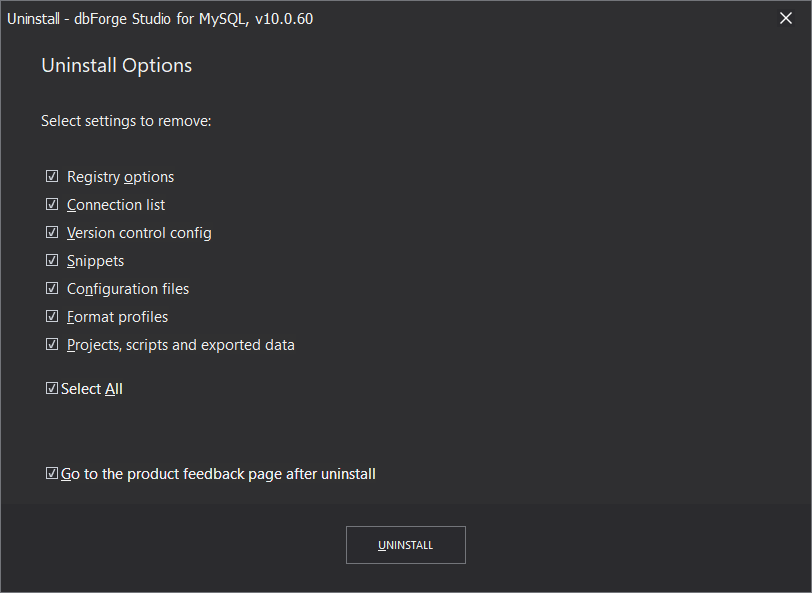Untick the Configuration files checkbox box
The height and width of the screenshot is (593, 812).
pos(52,288)
